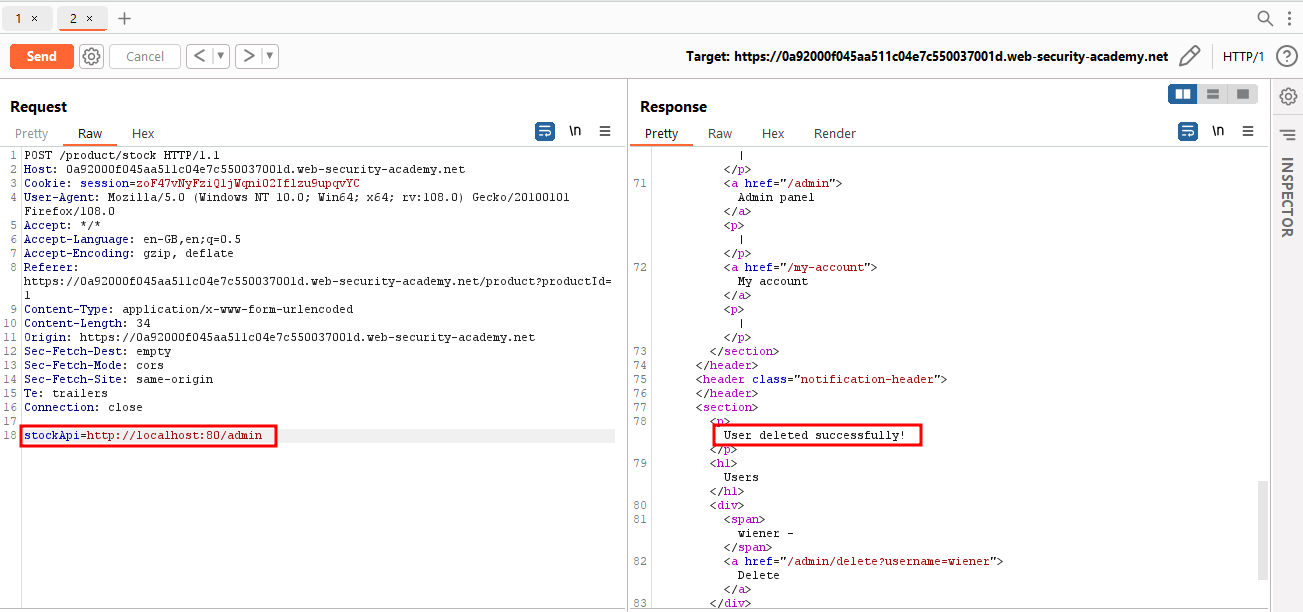Open the back history dropdown arrow
Screen dimensions: 1303x612
(x=221, y=57)
